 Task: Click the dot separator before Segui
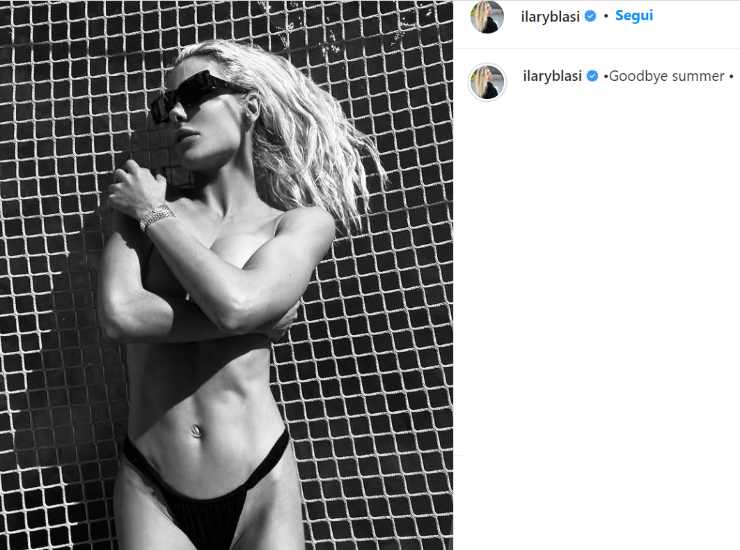pyautogui.click(x=606, y=17)
